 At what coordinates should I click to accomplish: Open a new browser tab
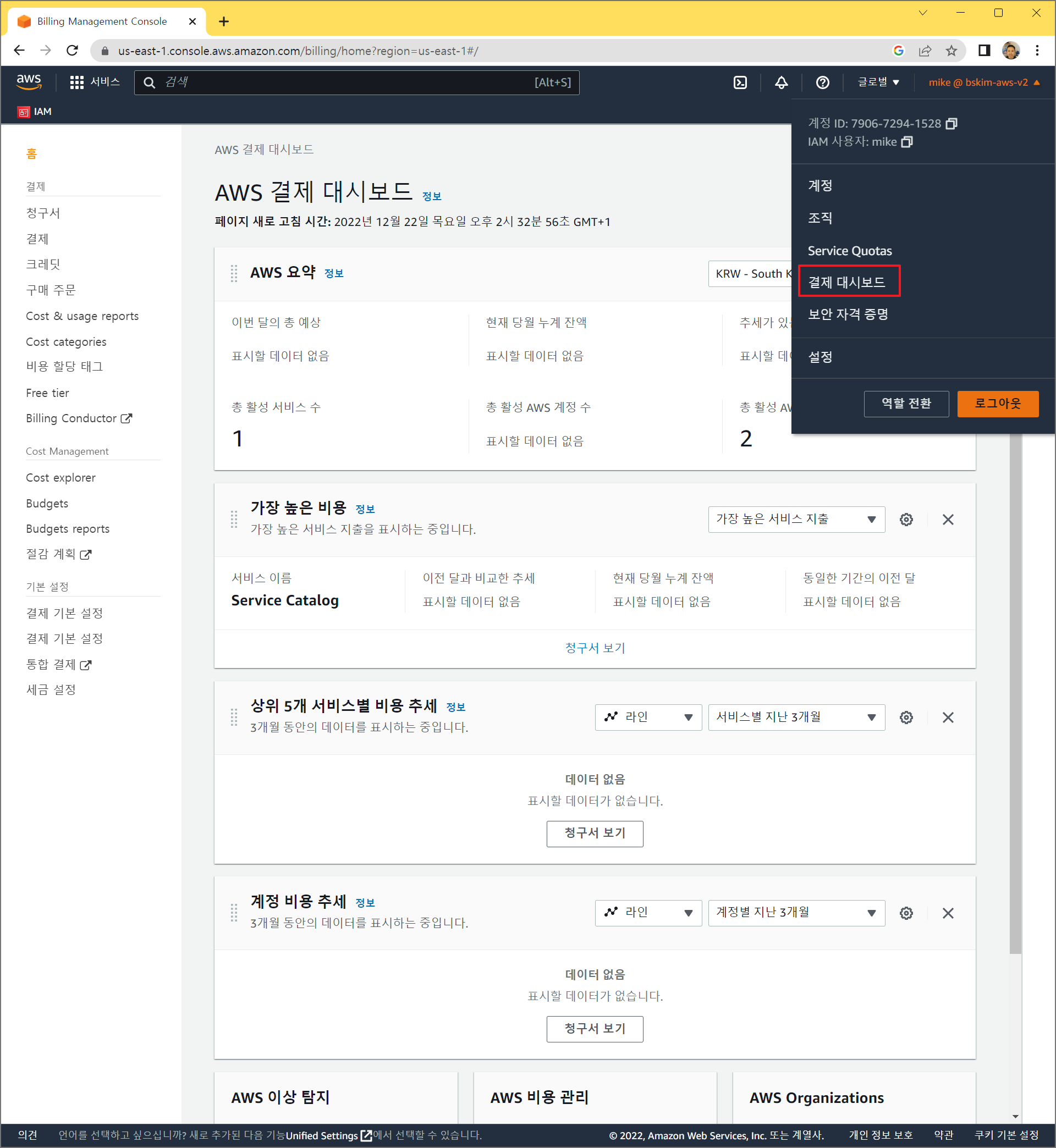tap(223, 21)
